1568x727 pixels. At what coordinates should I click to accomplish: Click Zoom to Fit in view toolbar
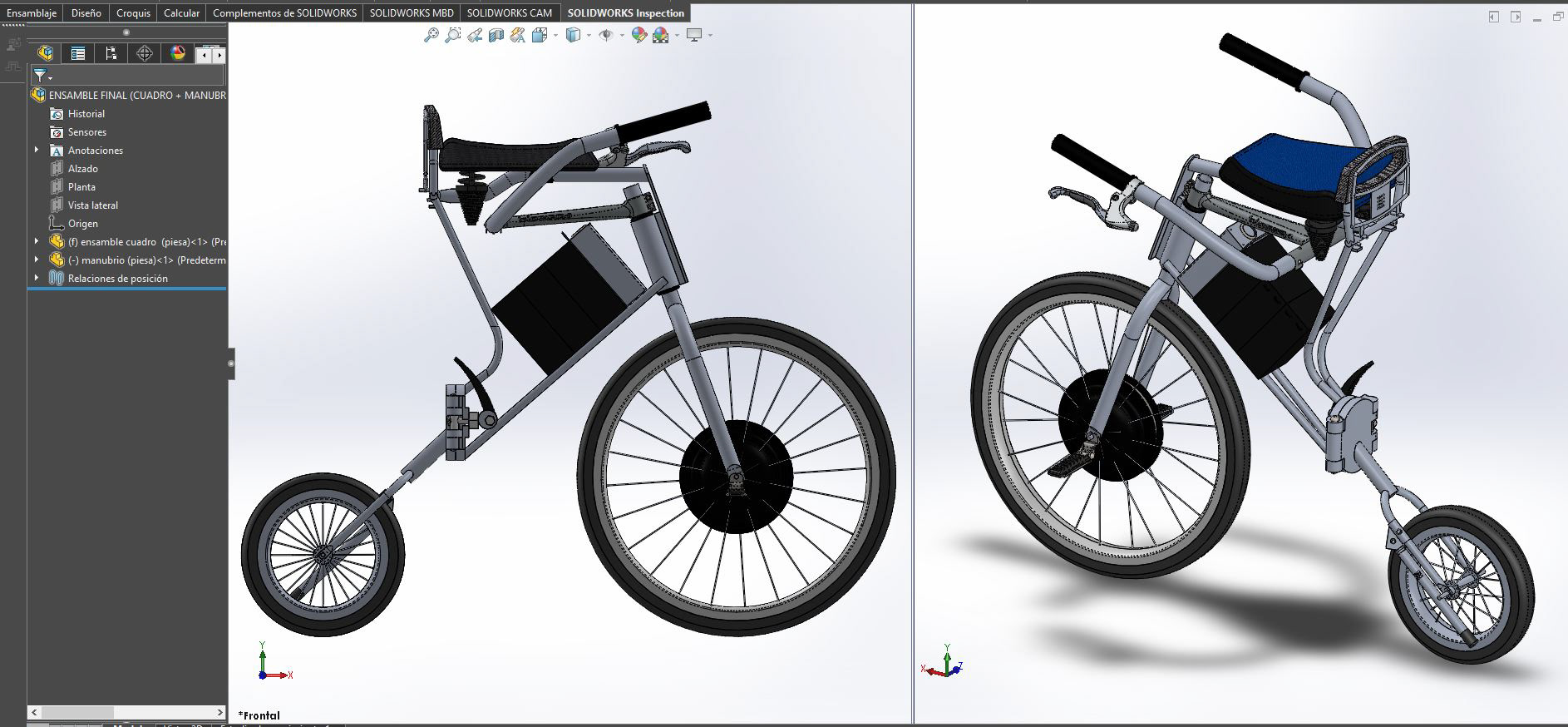(x=431, y=35)
